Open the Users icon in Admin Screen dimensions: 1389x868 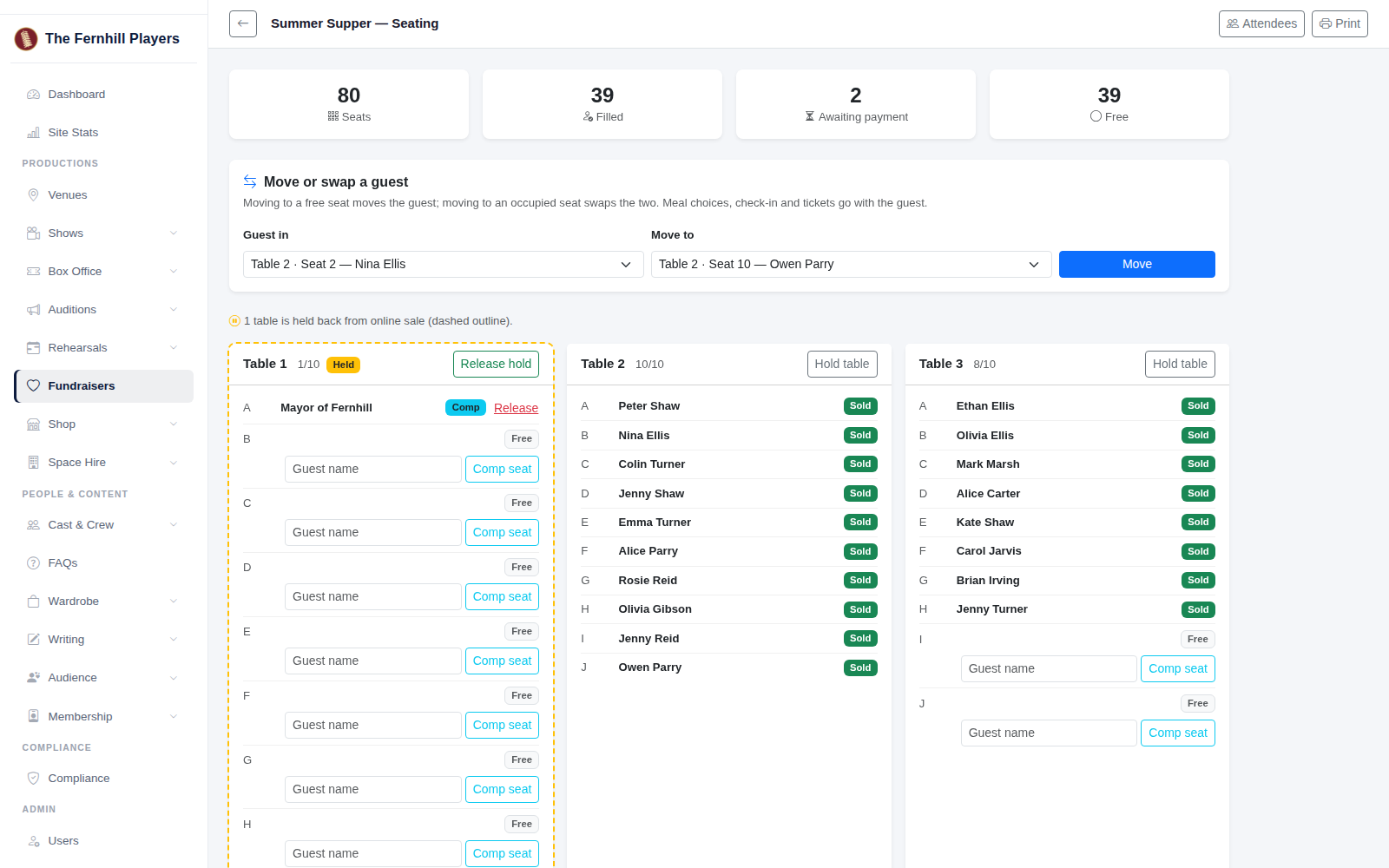pyautogui.click(x=34, y=841)
